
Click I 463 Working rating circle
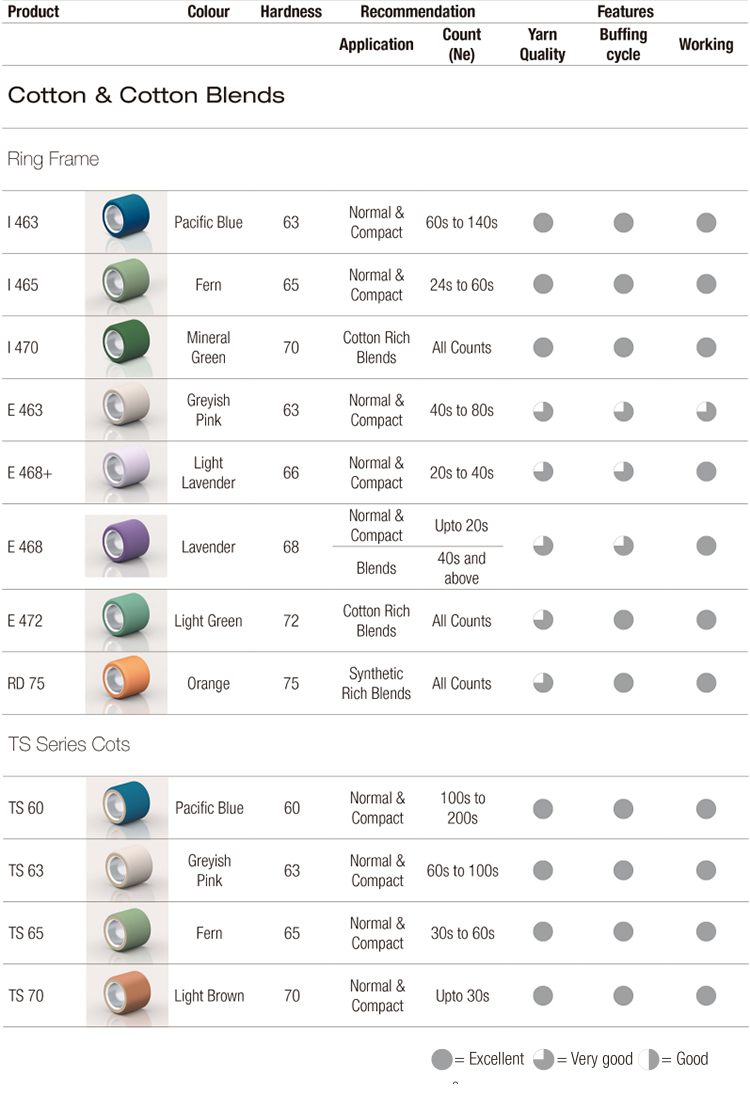[706, 223]
